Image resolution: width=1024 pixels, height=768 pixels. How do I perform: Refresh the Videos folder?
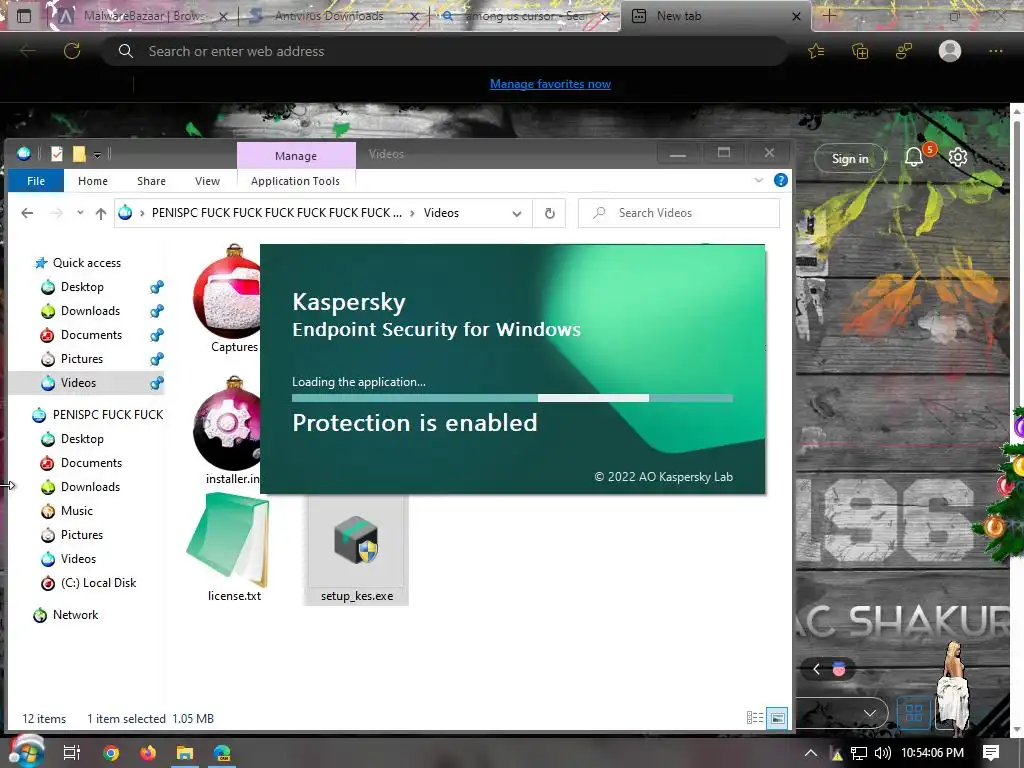[550, 213]
